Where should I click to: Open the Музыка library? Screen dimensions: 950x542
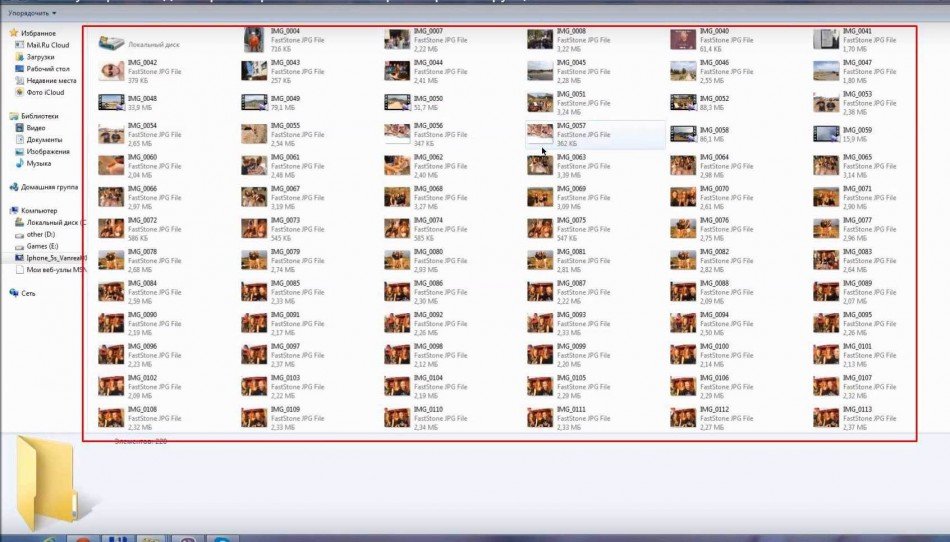[x=18, y=164]
